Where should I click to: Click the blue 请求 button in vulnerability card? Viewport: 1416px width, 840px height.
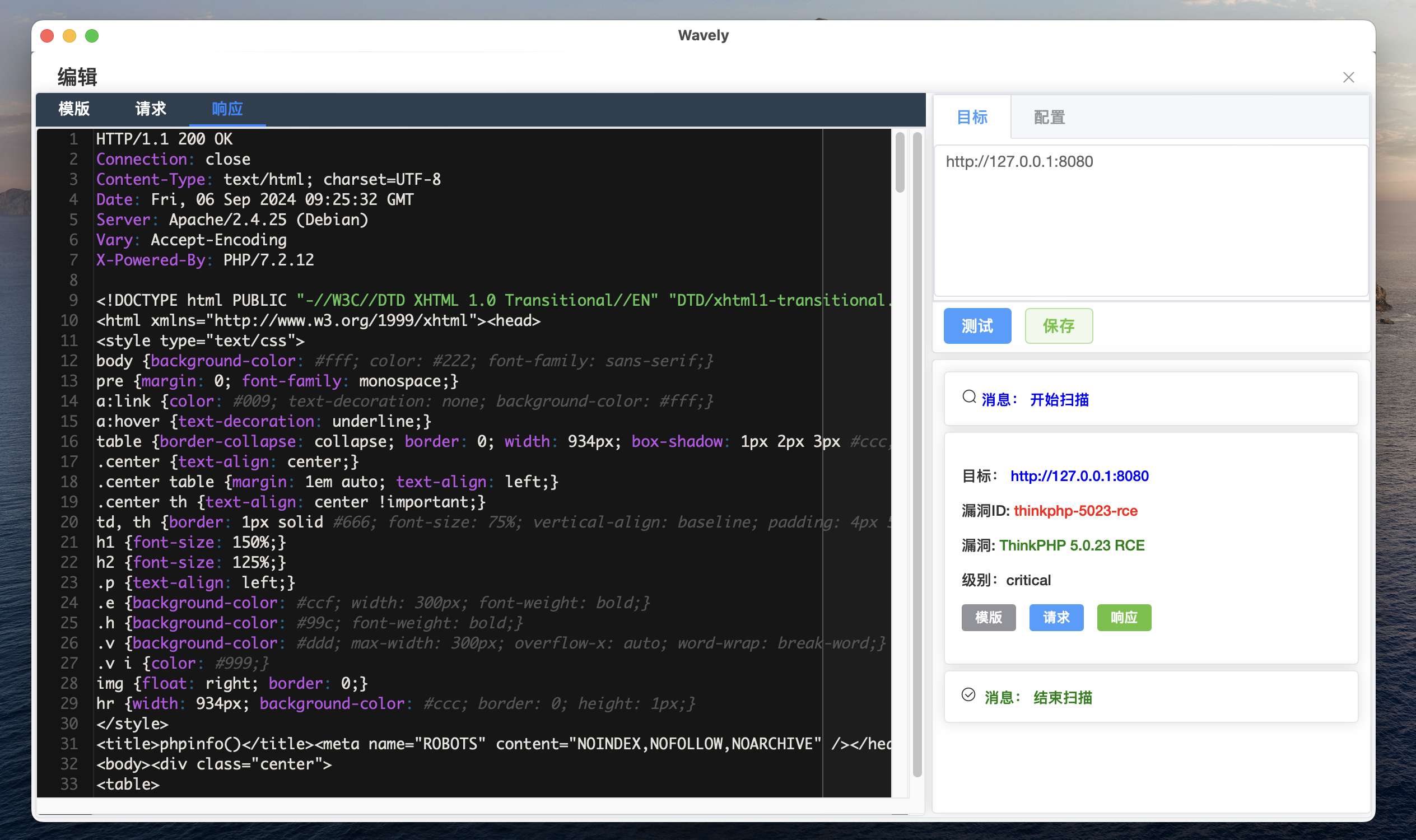click(1056, 618)
